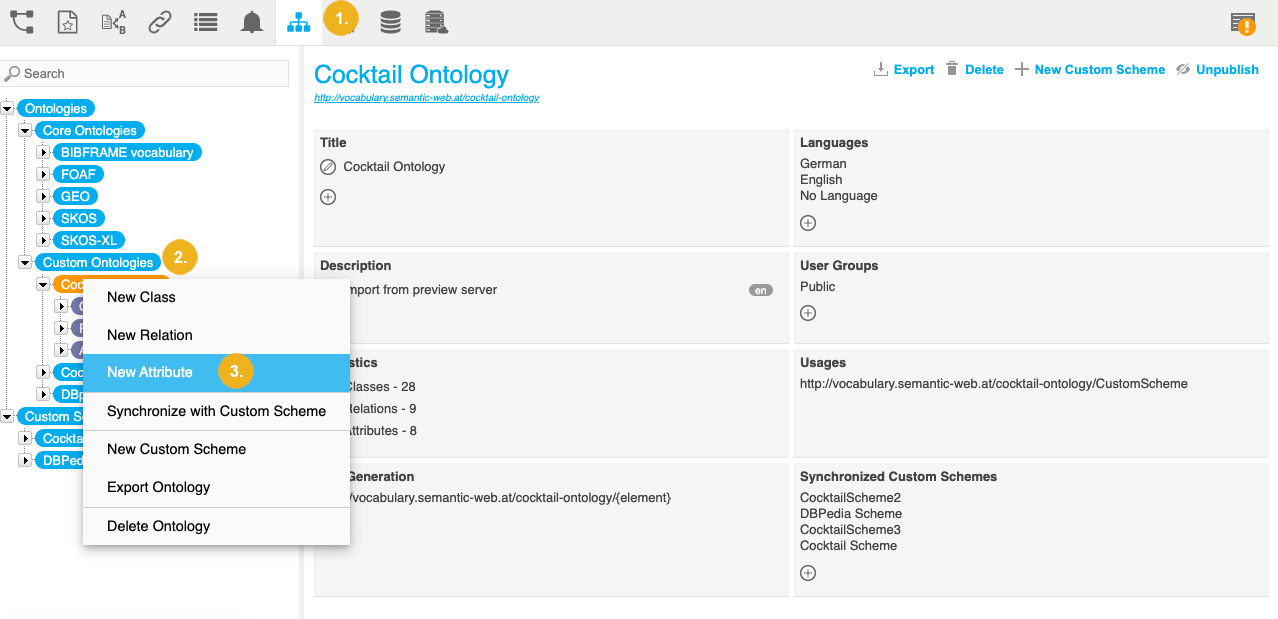Click the Unpublish button
1278x619 pixels.
pyautogui.click(x=1217, y=70)
